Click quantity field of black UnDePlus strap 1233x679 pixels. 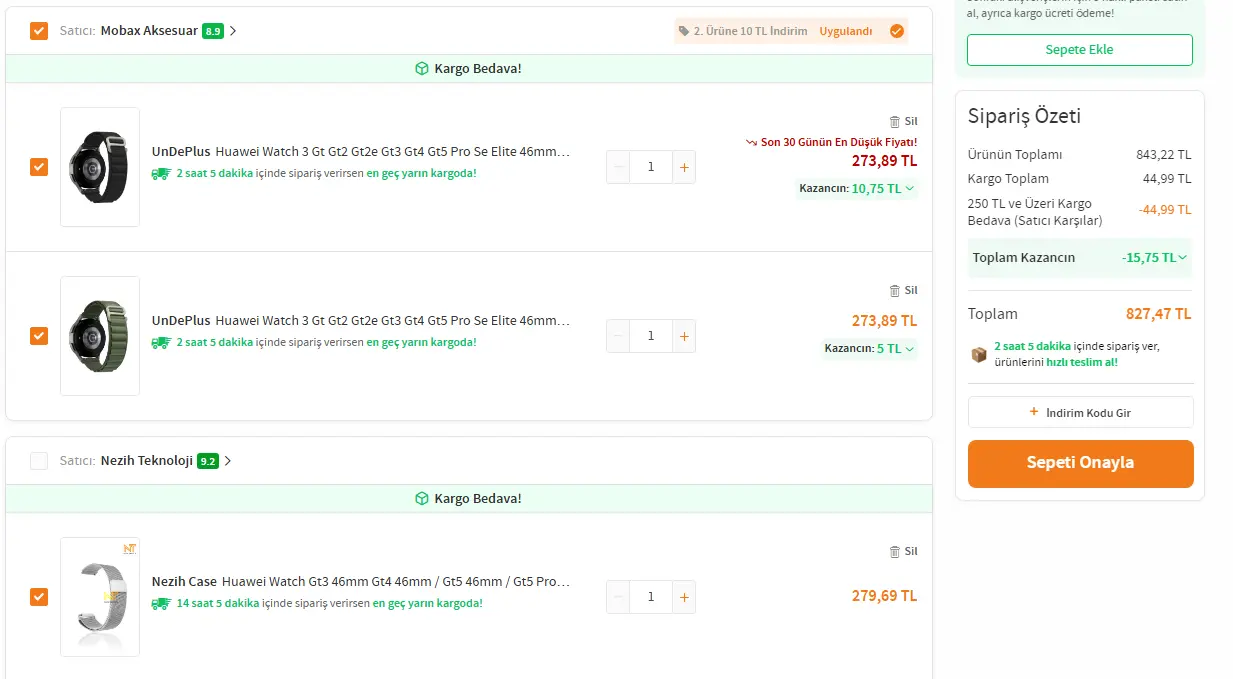[651, 167]
